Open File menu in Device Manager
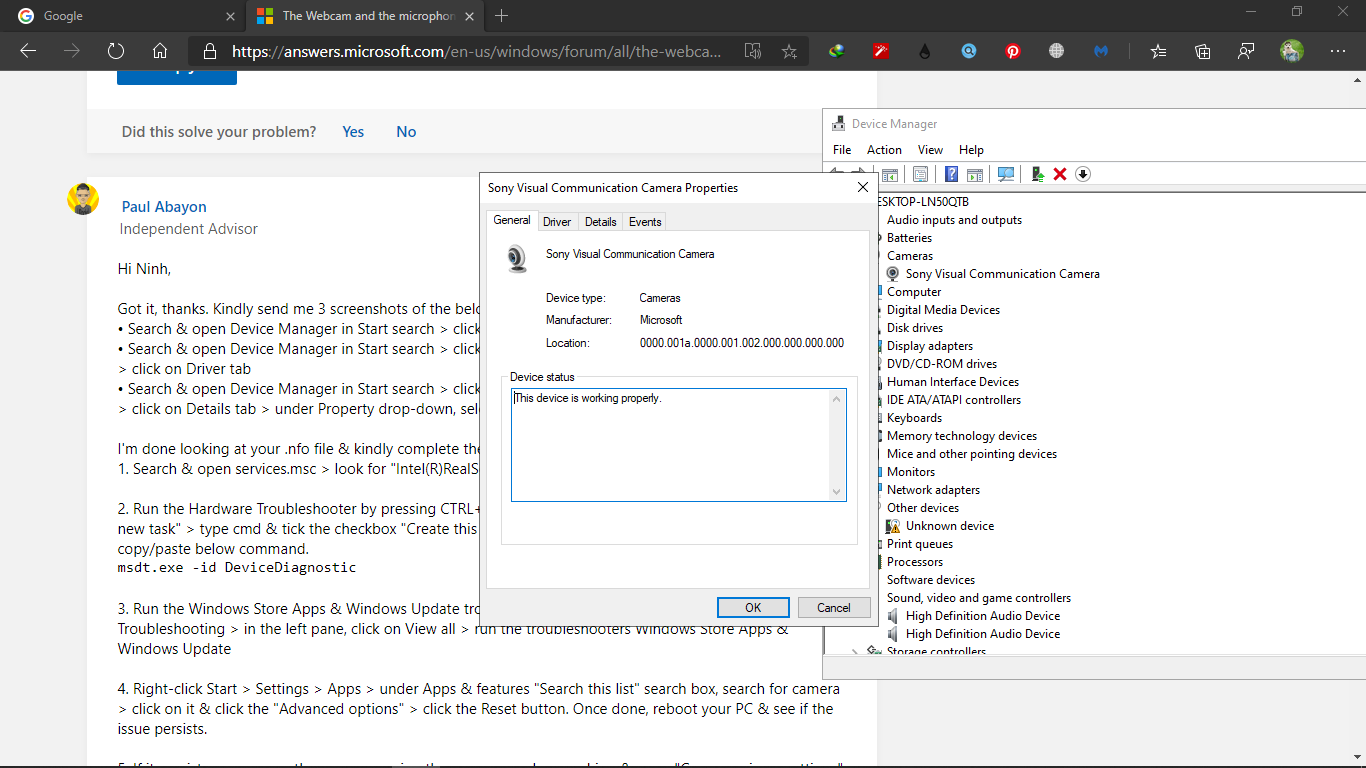The height and width of the screenshot is (768, 1366). coord(842,150)
